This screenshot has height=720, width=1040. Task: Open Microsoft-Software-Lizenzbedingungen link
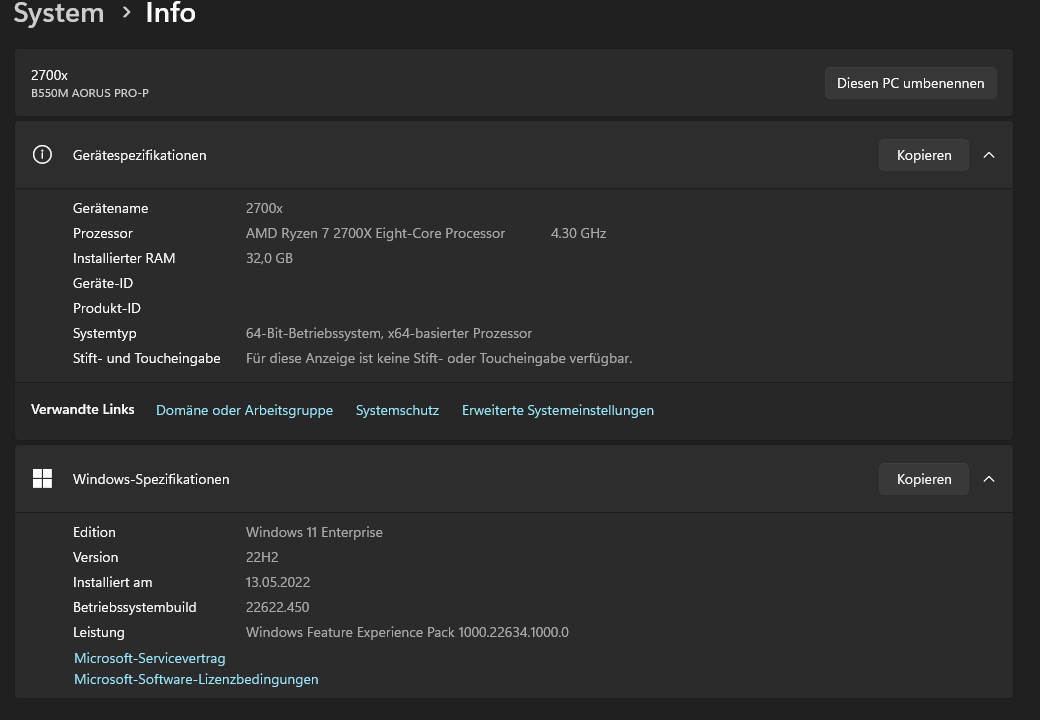(x=196, y=680)
